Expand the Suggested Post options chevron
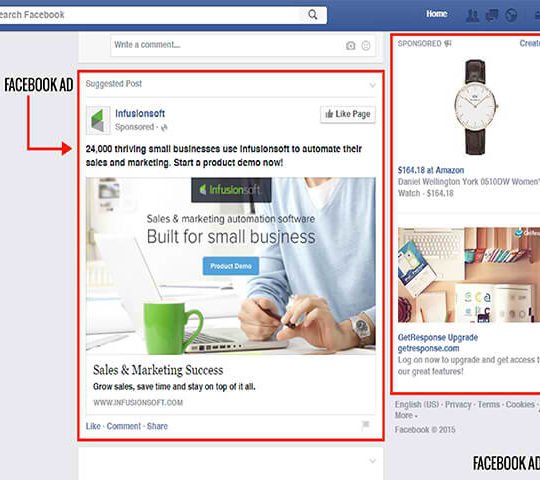Screen dimensions: 540x480 click(x=372, y=85)
